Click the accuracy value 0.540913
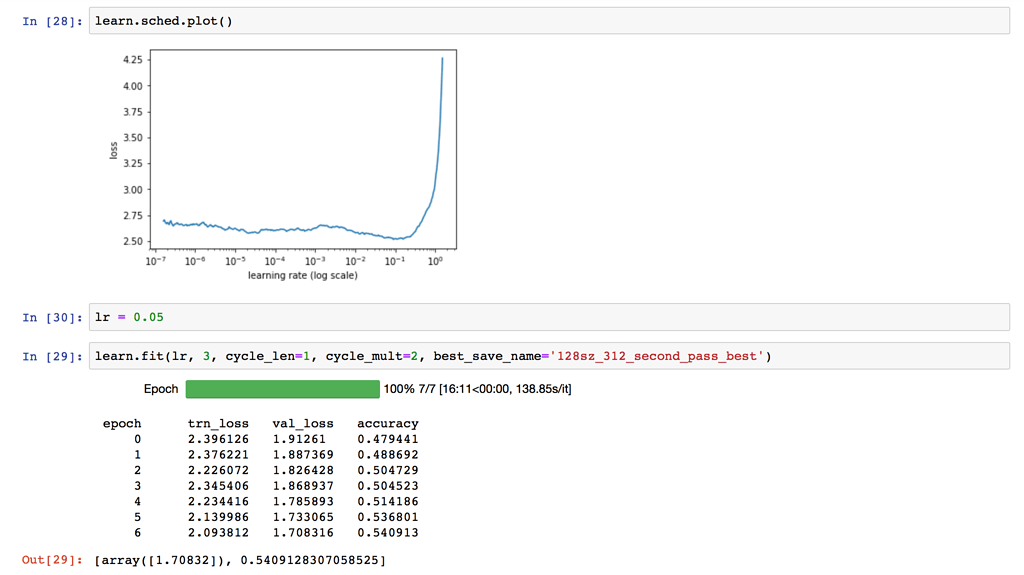This screenshot has width=1024, height=575. click(x=387, y=533)
